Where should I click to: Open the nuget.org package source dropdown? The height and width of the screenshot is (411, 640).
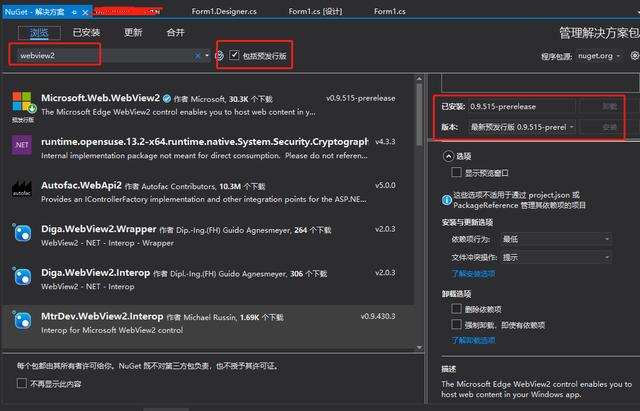pos(599,56)
